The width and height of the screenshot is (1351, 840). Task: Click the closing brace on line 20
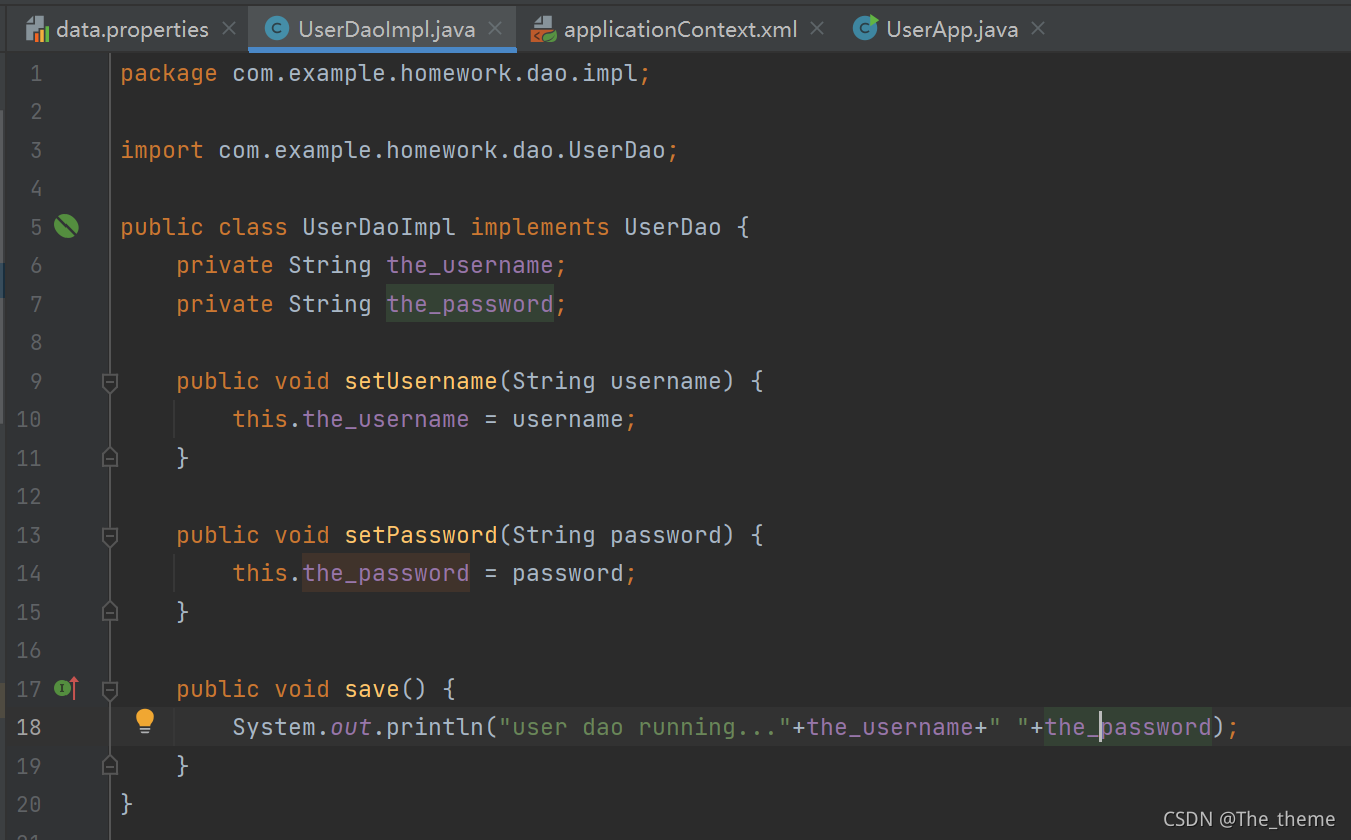126,804
